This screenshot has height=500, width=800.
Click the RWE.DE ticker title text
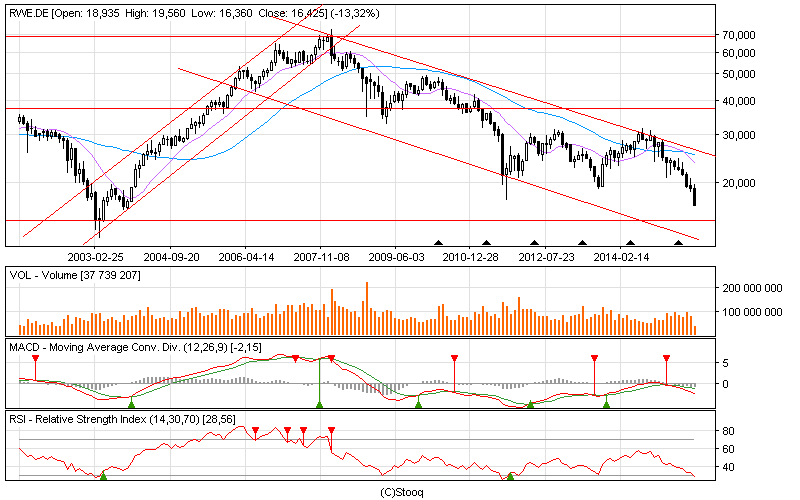click(29, 13)
